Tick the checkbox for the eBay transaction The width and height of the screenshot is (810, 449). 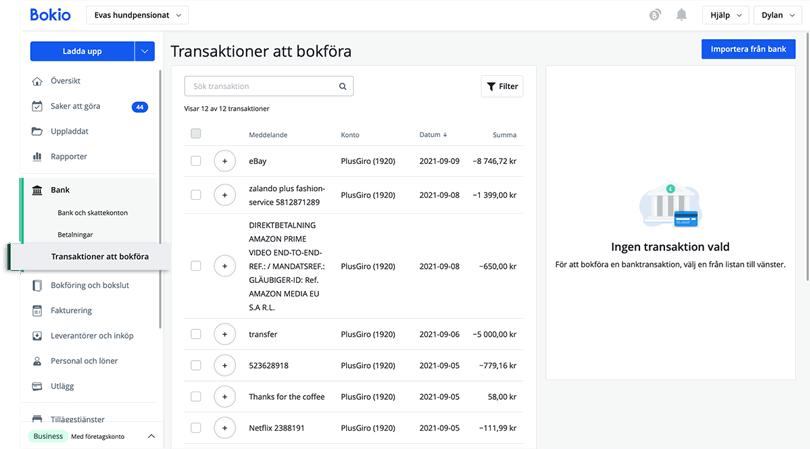pyautogui.click(x=196, y=160)
